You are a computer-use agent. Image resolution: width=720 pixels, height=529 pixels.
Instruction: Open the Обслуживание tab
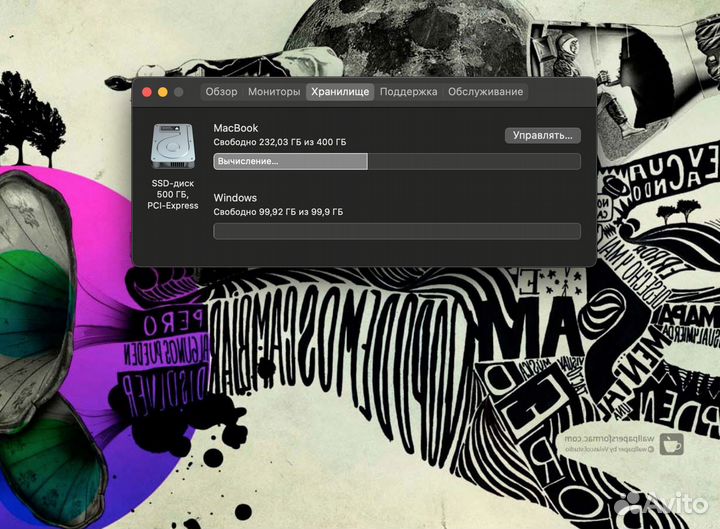coord(485,92)
